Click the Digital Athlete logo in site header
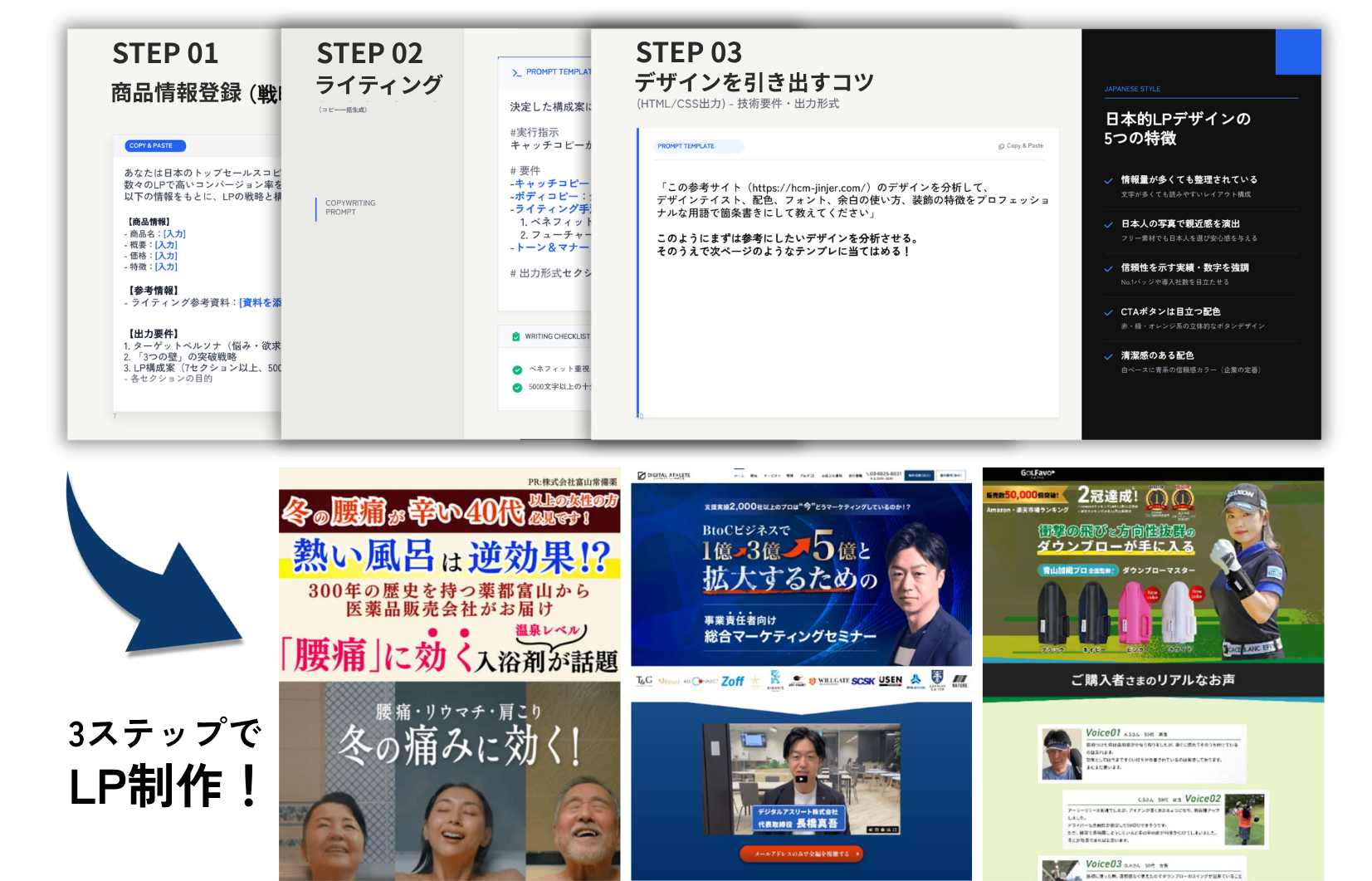The width and height of the screenshot is (1372, 881). [663, 476]
